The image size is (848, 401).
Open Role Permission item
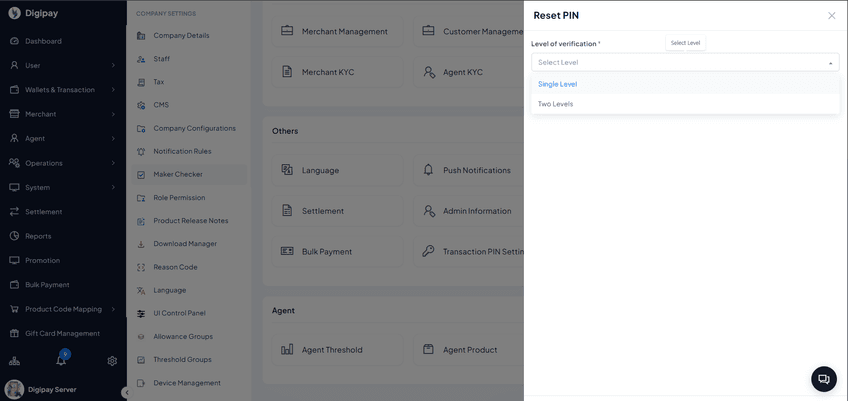pyautogui.click(x=189, y=198)
